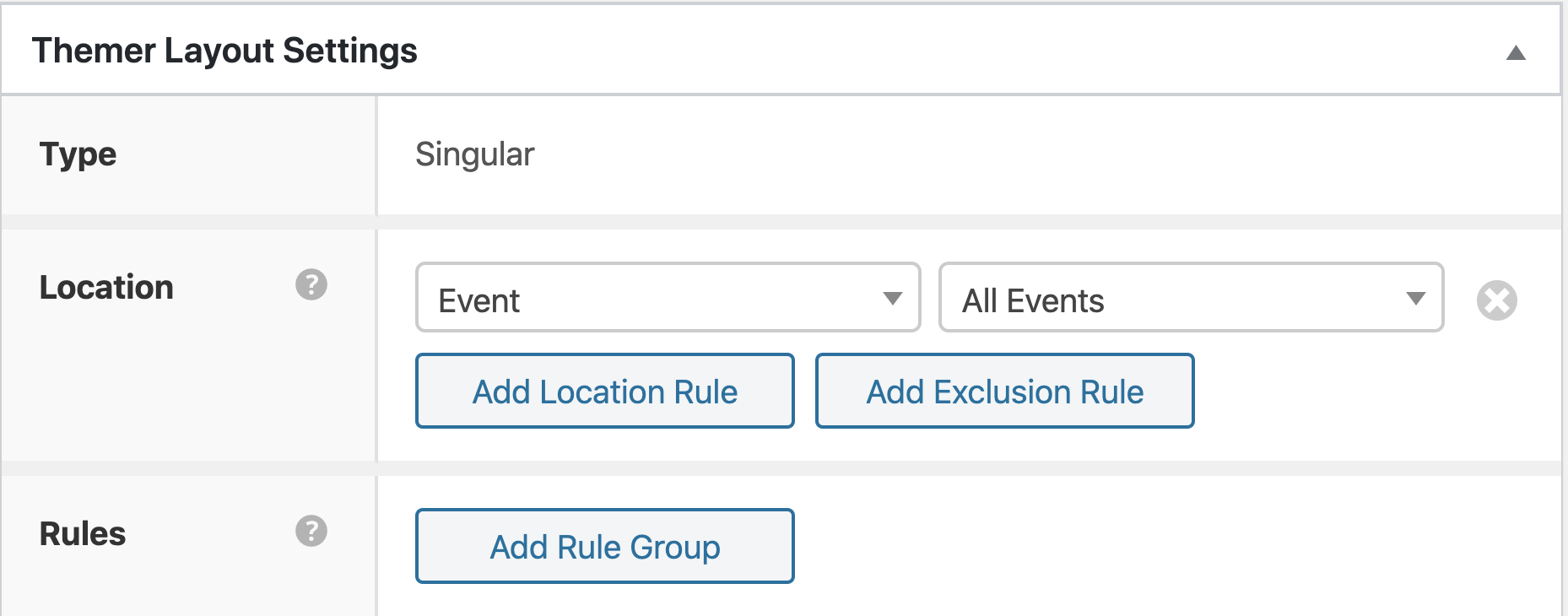Open the Event location dropdown
Screen dimensions: 1568x616
[668, 297]
